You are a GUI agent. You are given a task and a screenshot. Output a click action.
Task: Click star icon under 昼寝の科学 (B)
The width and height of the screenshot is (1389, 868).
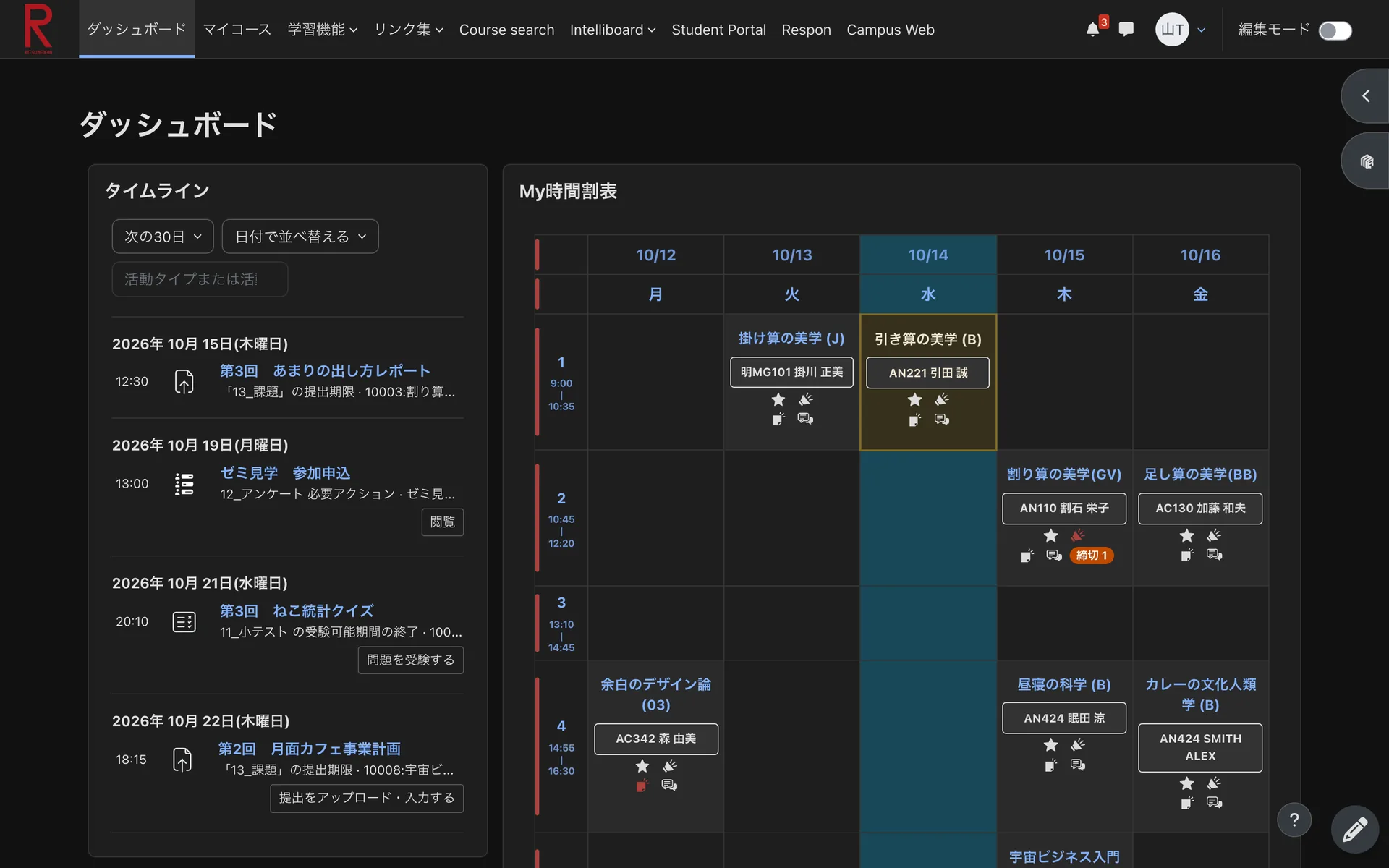click(x=1051, y=744)
